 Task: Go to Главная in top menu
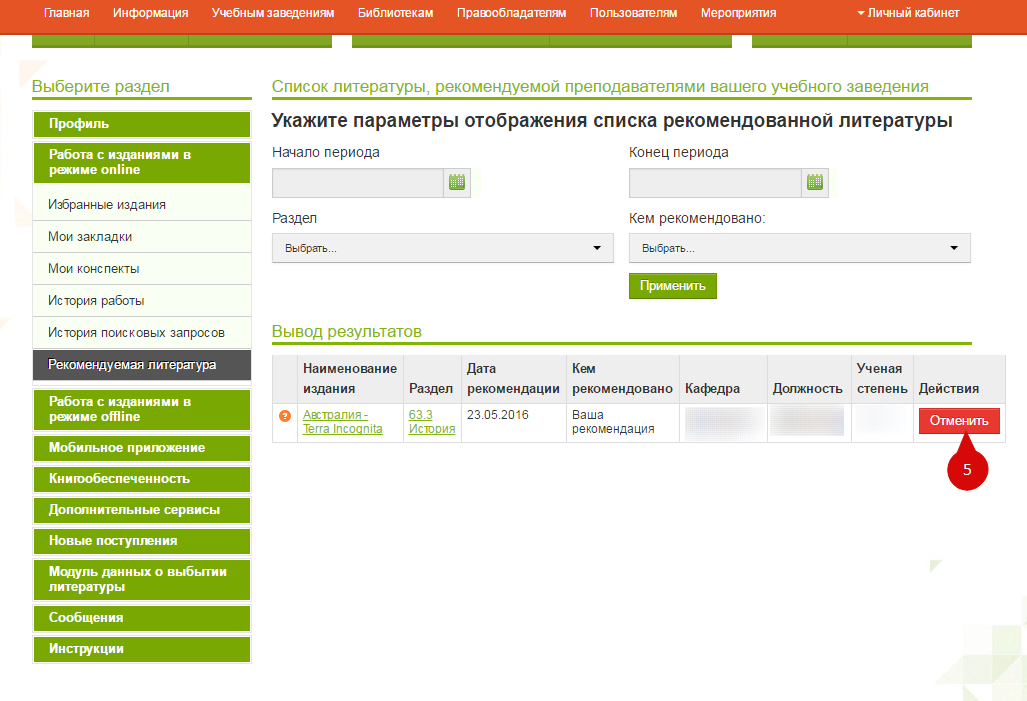point(66,13)
